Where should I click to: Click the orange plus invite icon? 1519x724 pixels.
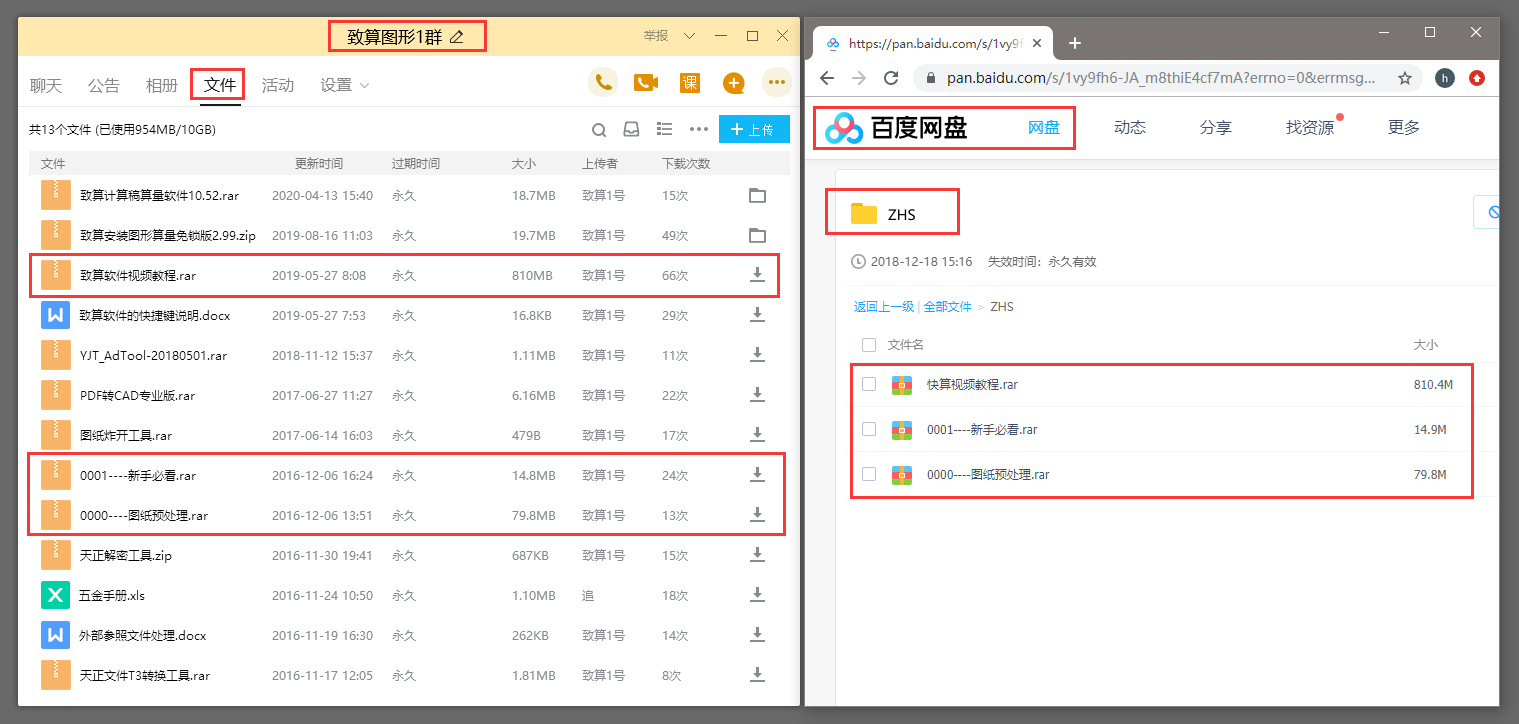point(733,83)
